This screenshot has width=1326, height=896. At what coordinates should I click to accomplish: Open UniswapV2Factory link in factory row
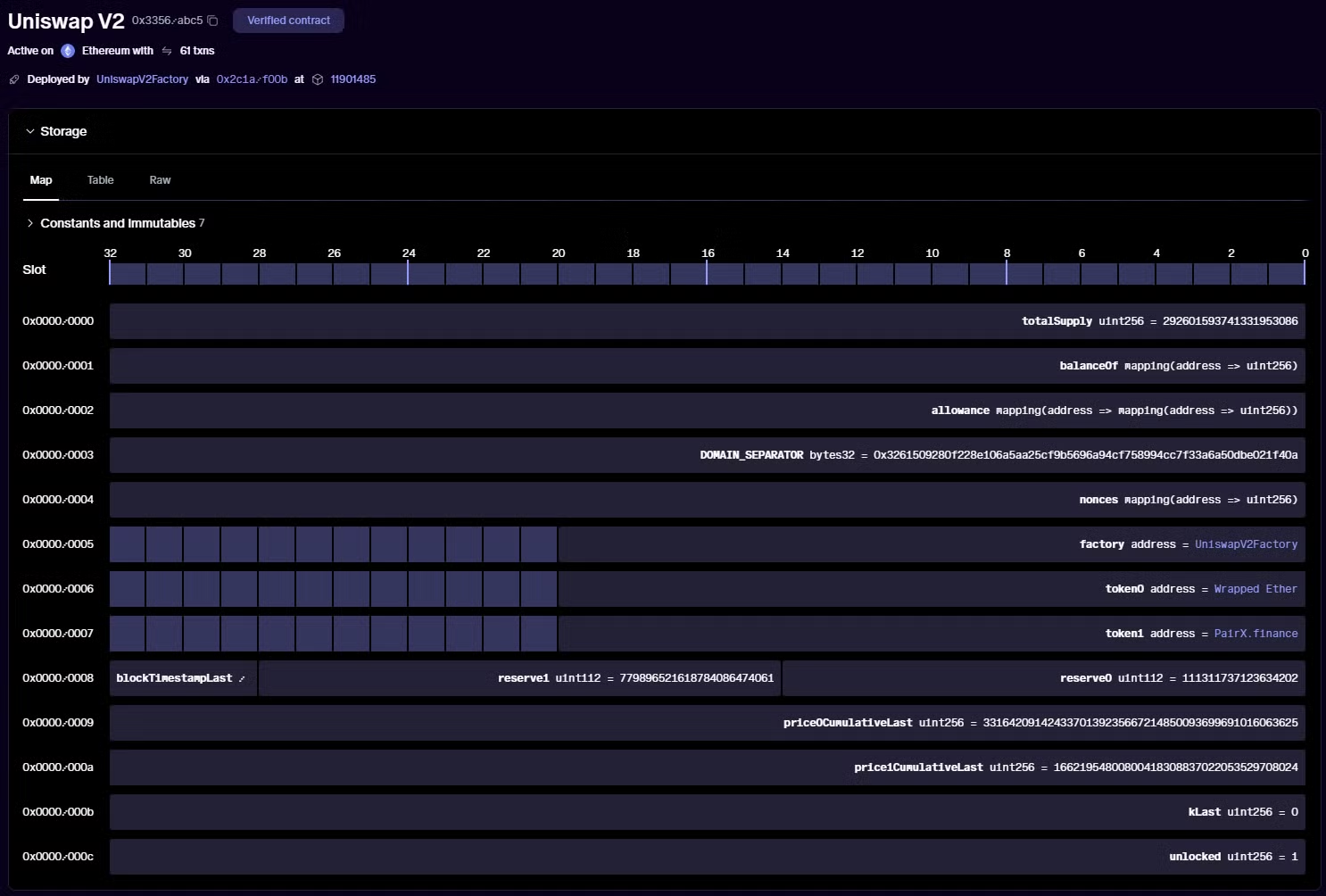1246,544
